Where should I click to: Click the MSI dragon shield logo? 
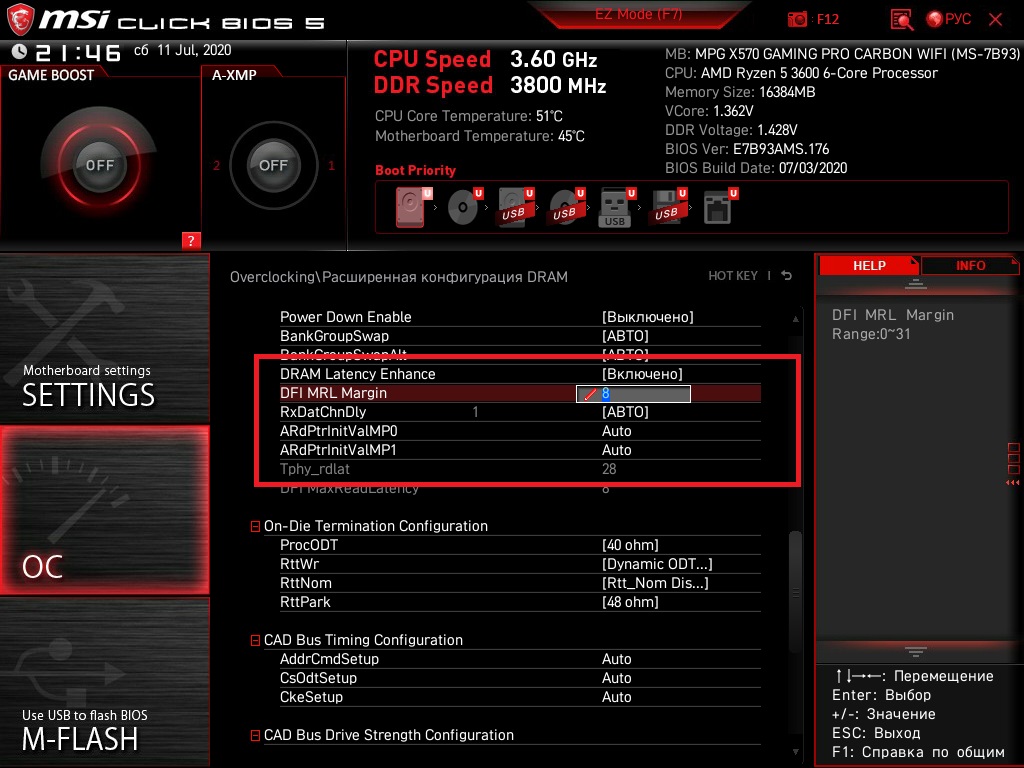(x=20, y=20)
